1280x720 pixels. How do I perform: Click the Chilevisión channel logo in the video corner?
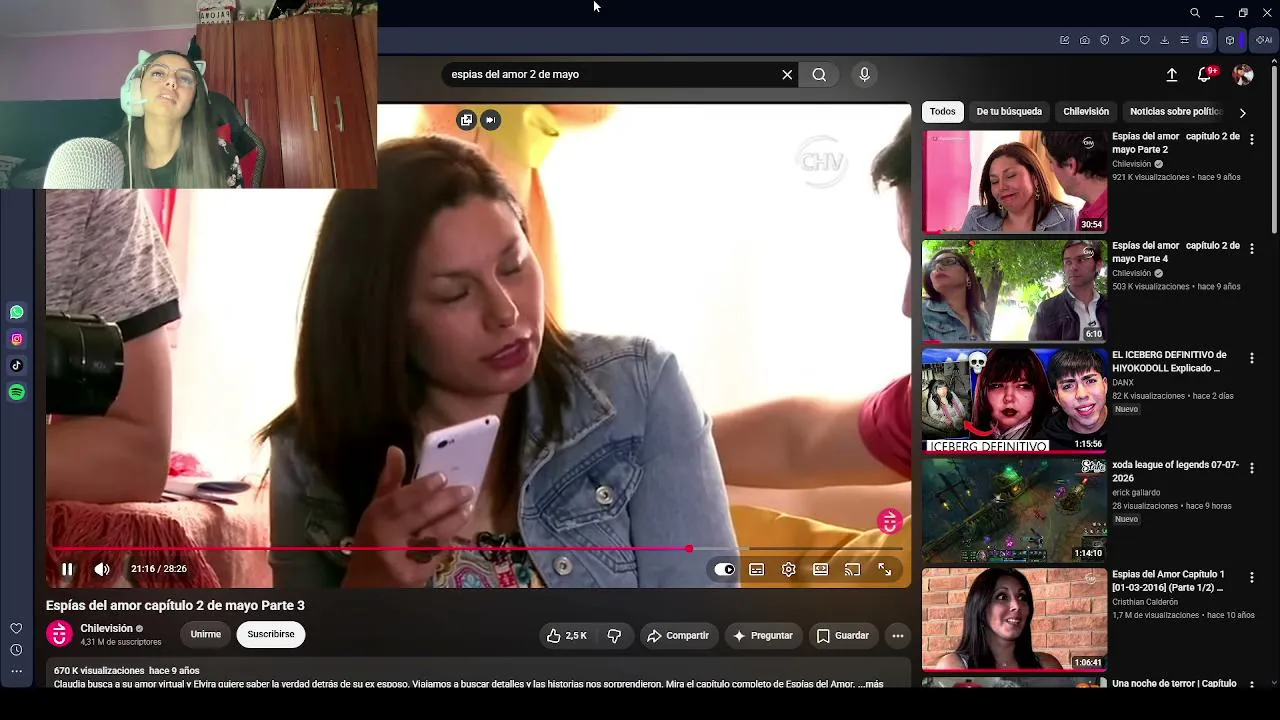pos(889,521)
